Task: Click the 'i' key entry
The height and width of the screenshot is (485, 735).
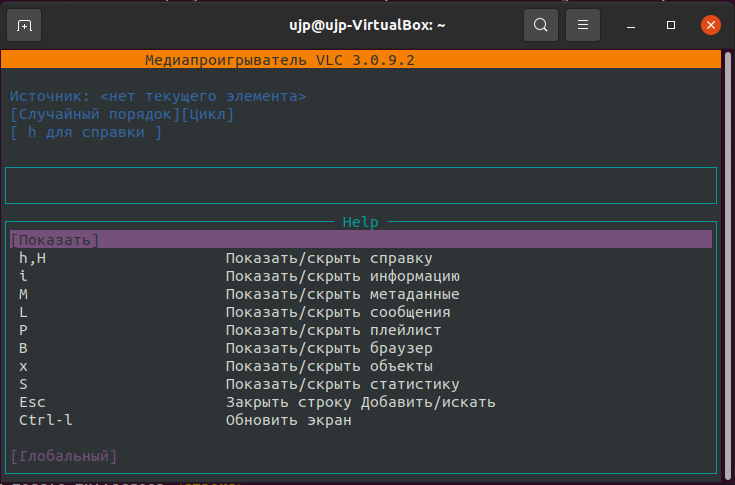Action: pos(23,276)
